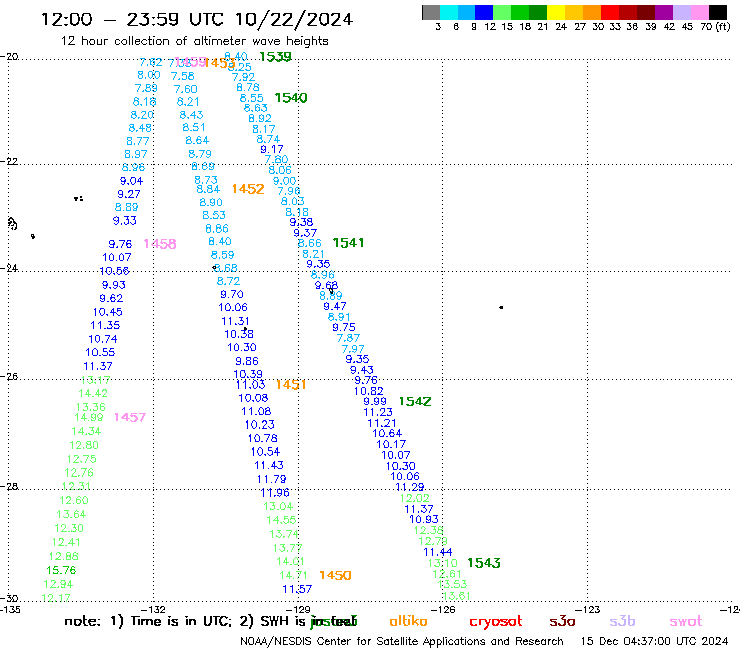Click the -22 latitude axis label
The width and height of the screenshot is (740, 650).
click(9, 161)
